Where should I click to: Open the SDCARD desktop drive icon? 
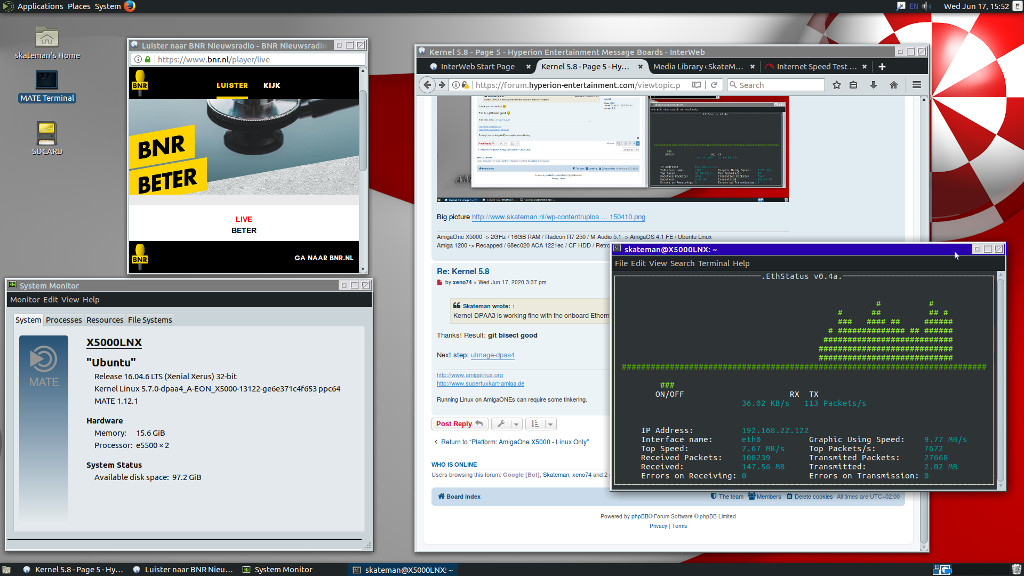click(47, 137)
